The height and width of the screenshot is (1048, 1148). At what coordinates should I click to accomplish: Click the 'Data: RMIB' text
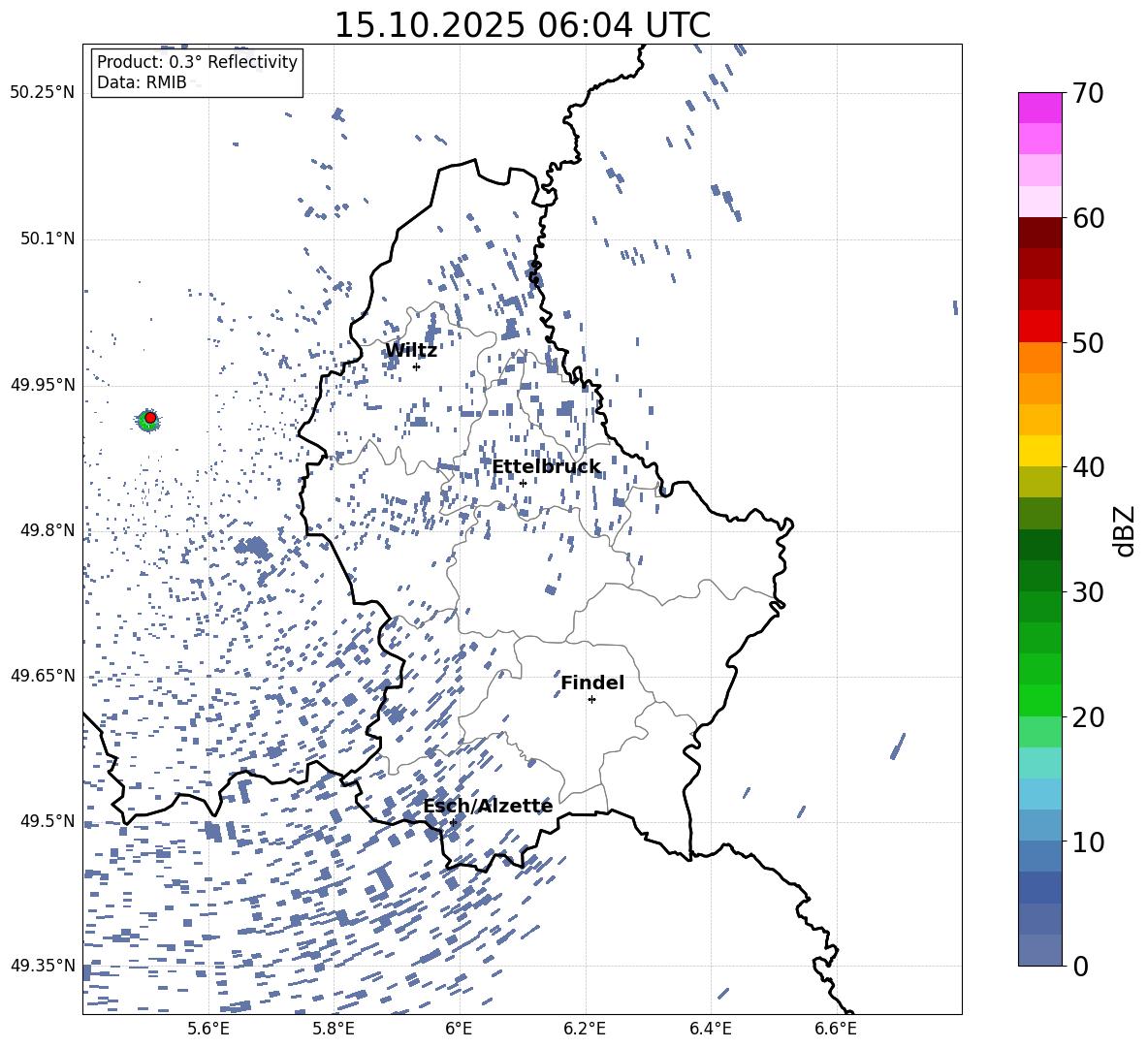pos(142,82)
